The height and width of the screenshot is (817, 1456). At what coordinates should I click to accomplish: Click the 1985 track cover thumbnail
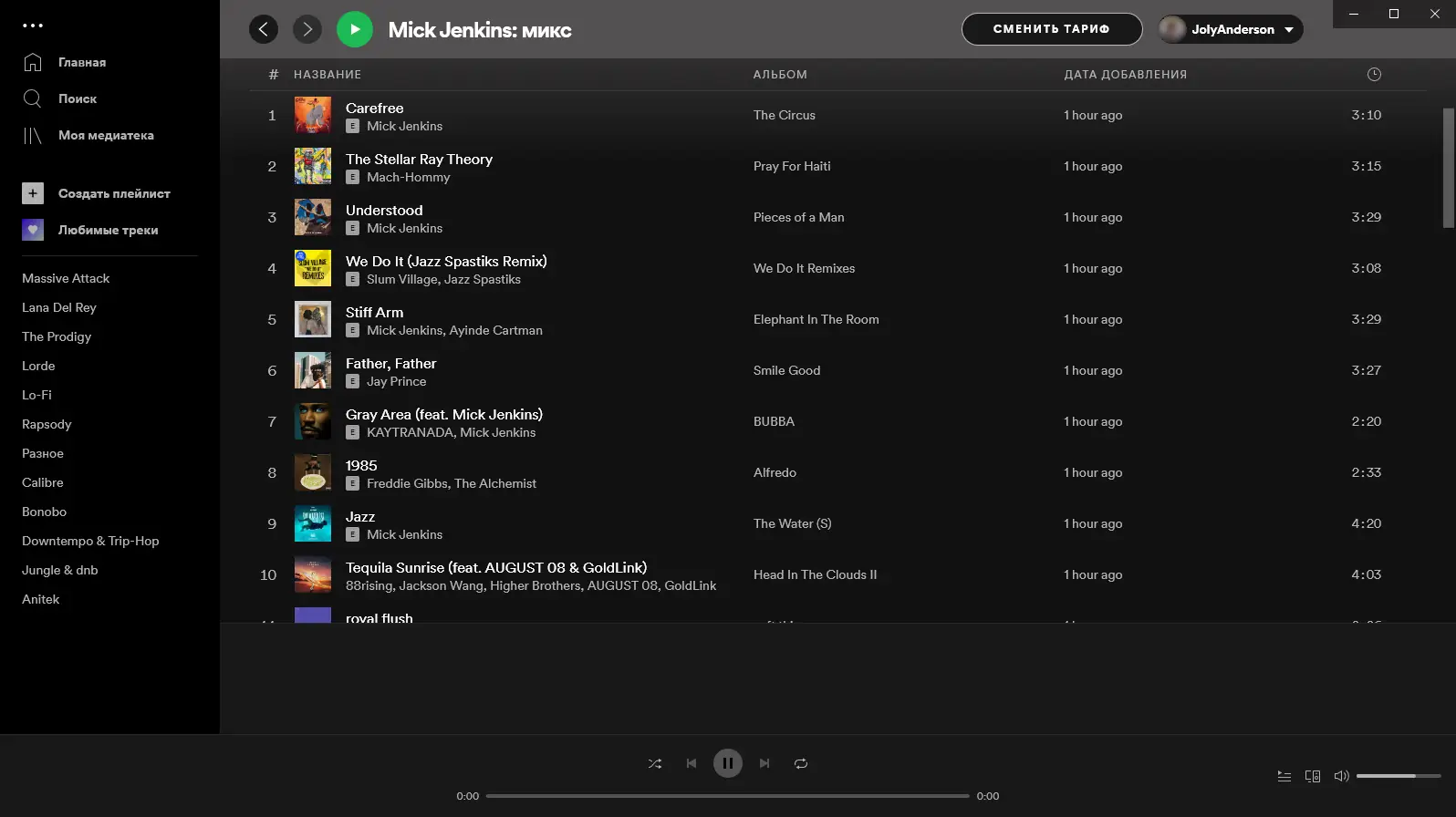pos(313,472)
